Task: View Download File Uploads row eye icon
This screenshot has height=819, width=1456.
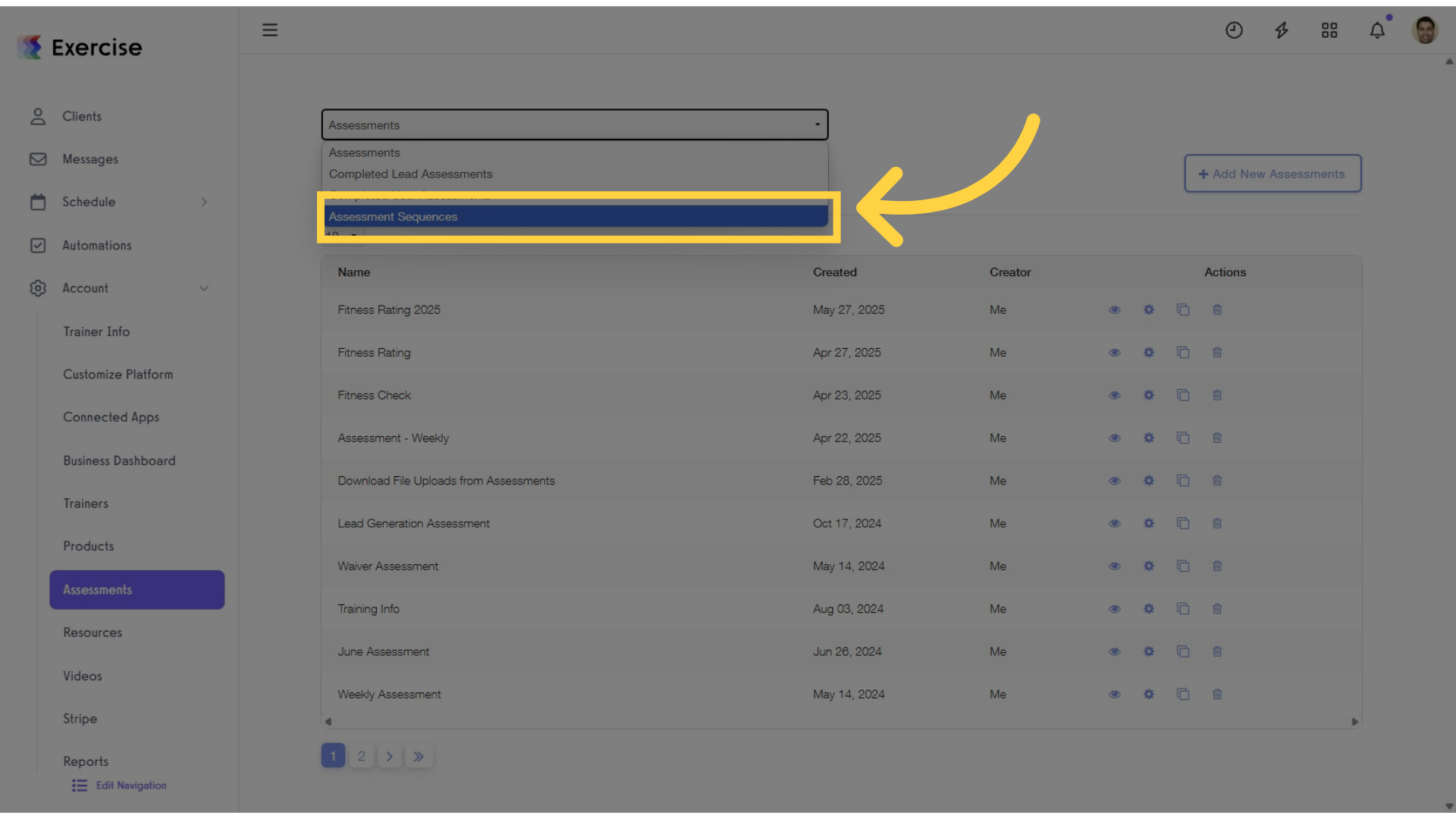Action: [x=1115, y=481]
